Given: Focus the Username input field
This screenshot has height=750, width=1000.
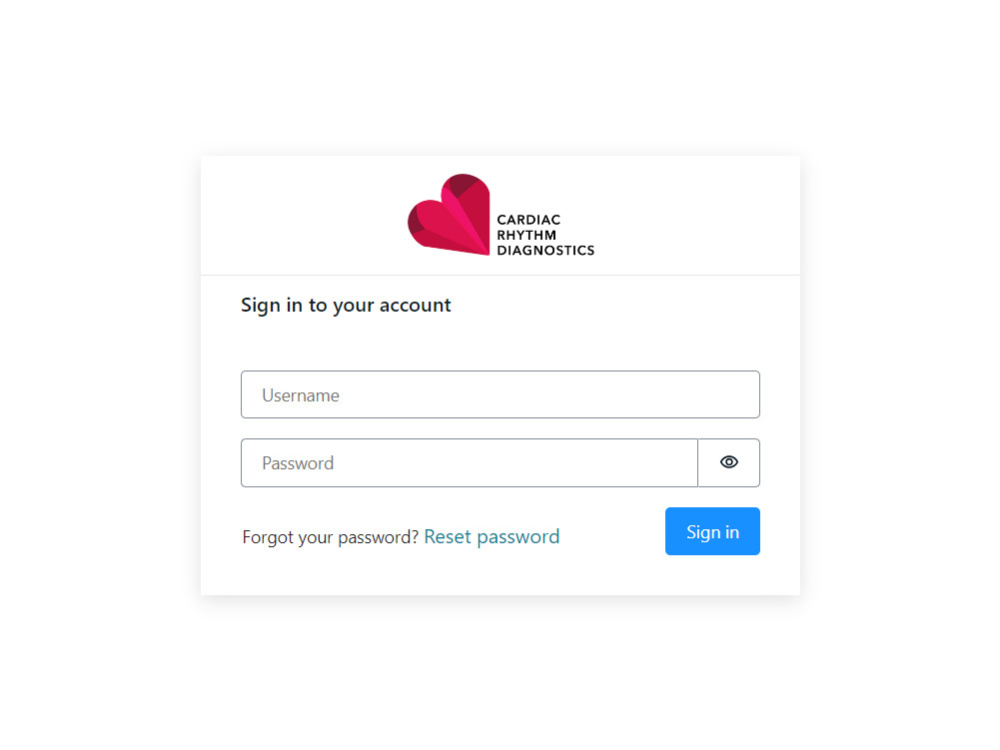Looking at the screenshot, I should 500,395.
